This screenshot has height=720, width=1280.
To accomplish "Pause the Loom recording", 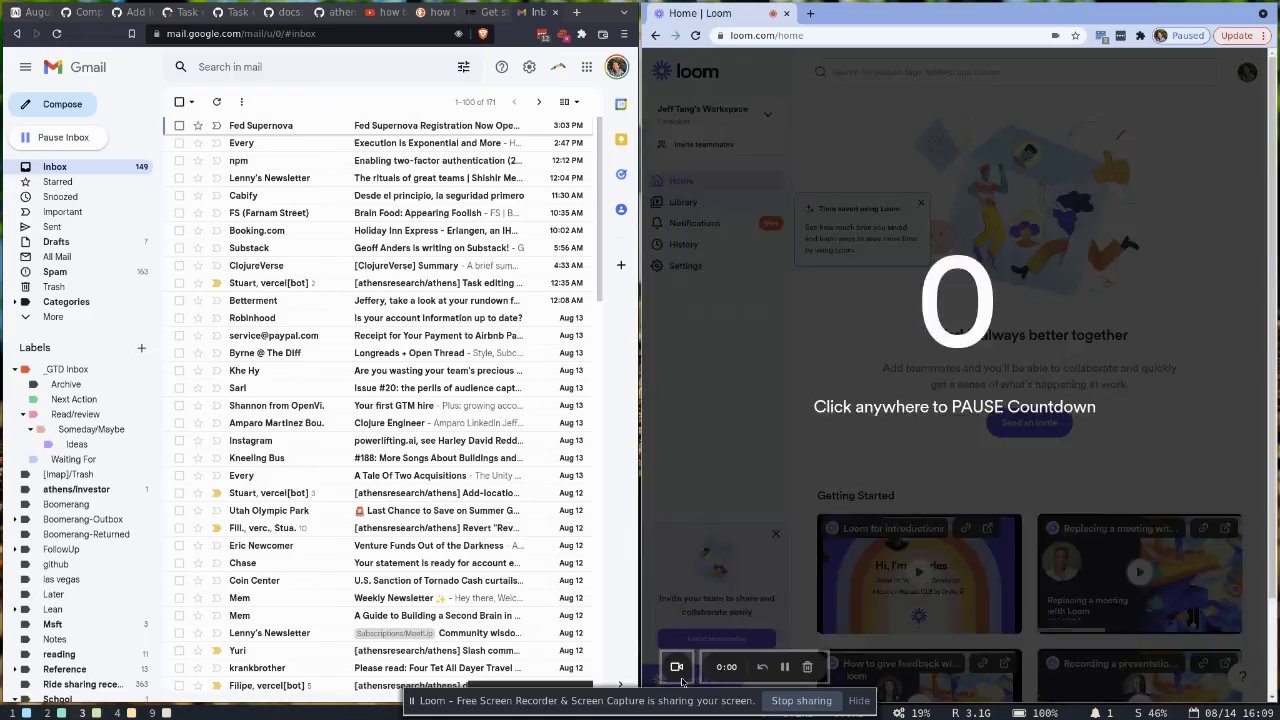I will 785,667.
